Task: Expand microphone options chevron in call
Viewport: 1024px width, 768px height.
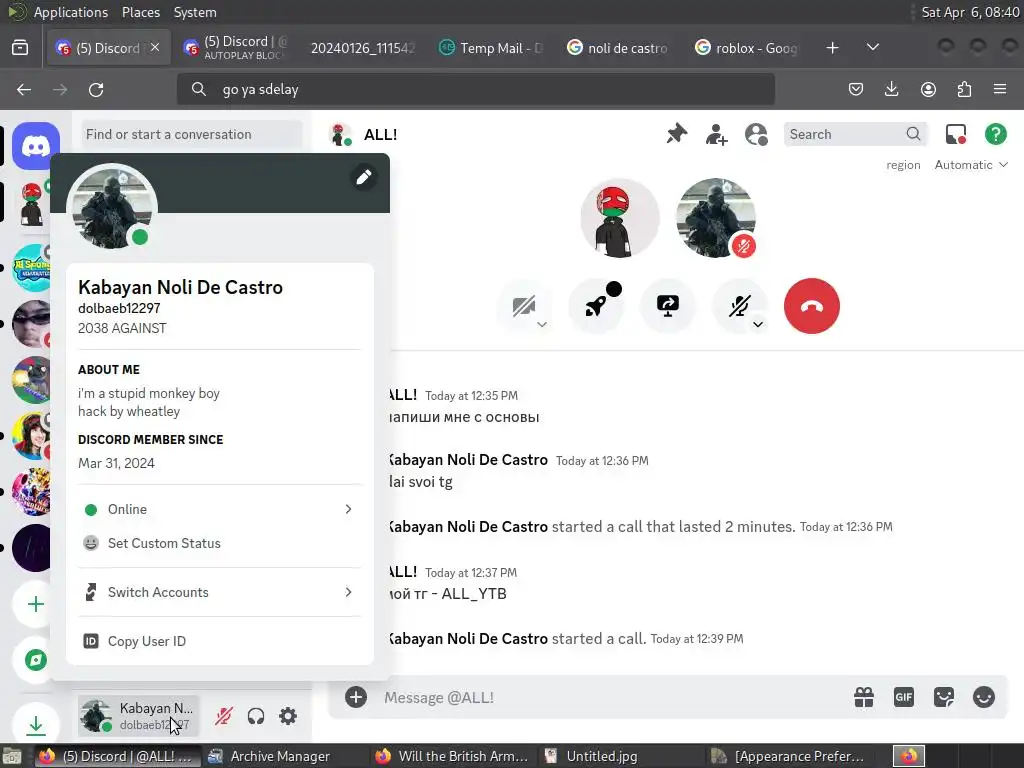Action: point(758,325)
